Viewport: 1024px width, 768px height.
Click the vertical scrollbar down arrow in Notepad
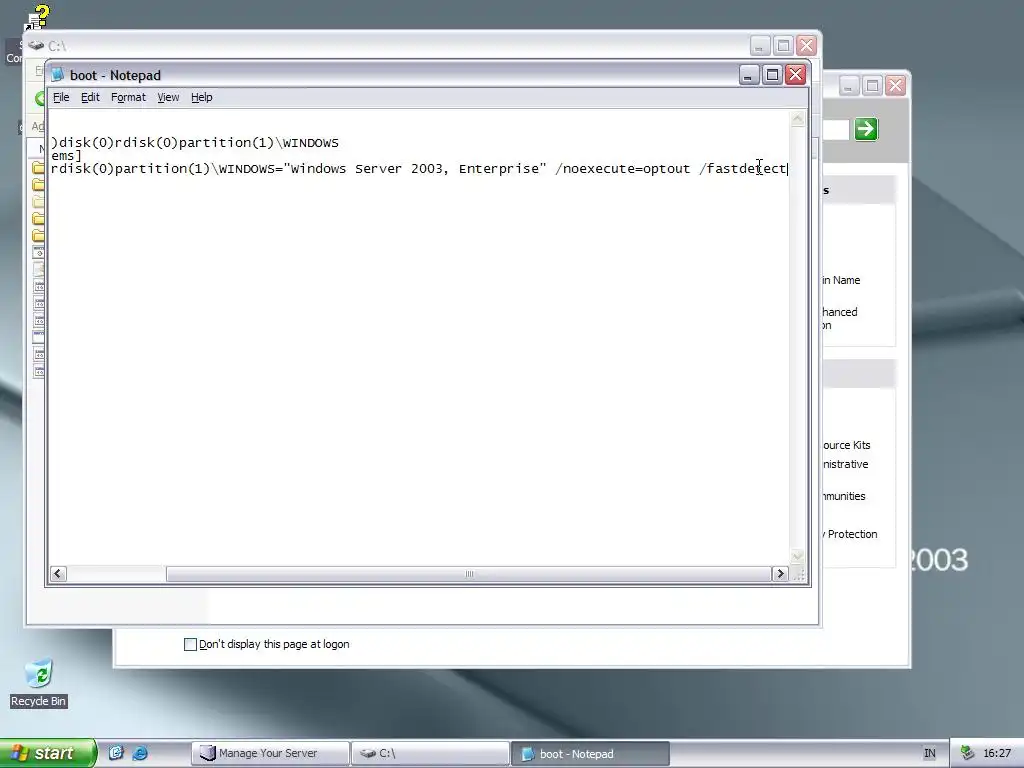point(797,556)
